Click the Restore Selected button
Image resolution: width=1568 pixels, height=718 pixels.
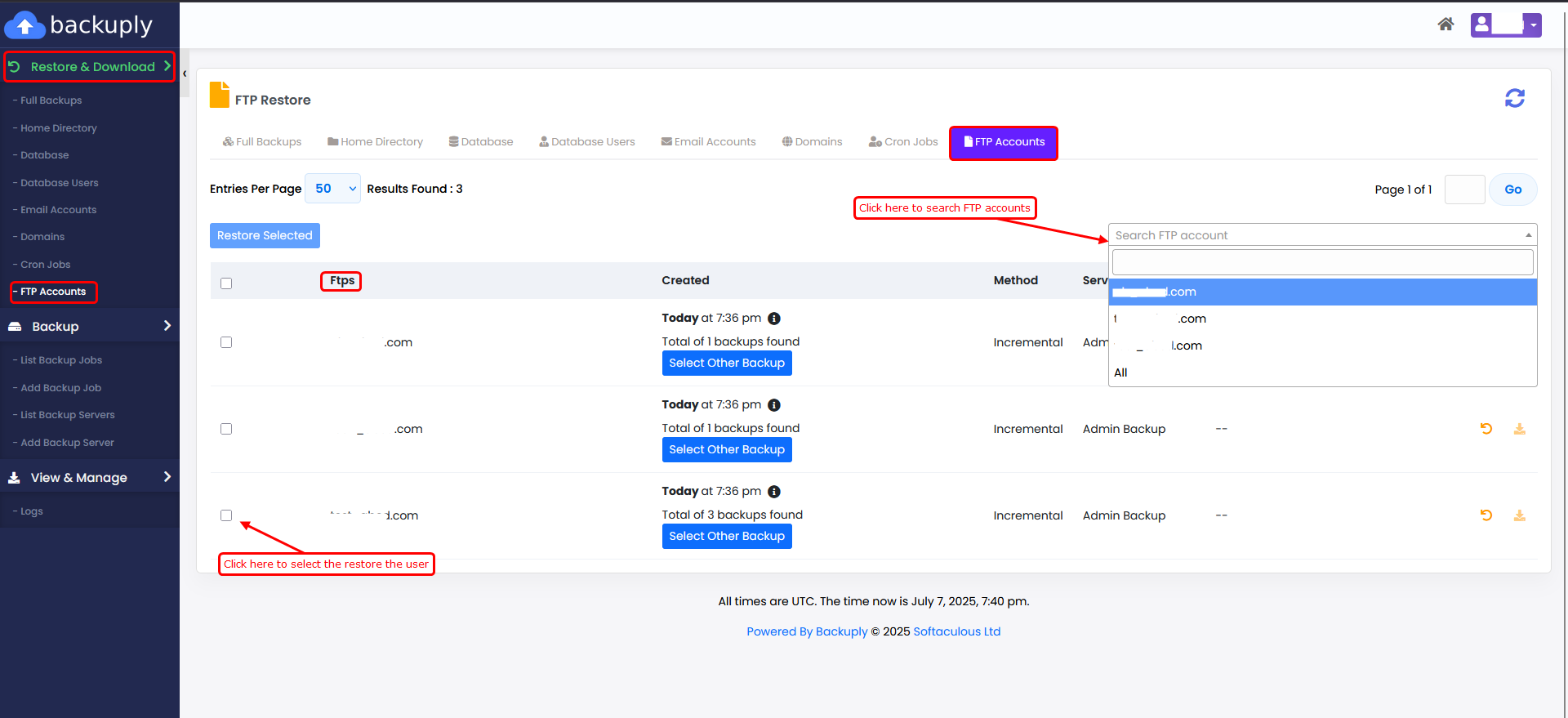tap(265, 235)
